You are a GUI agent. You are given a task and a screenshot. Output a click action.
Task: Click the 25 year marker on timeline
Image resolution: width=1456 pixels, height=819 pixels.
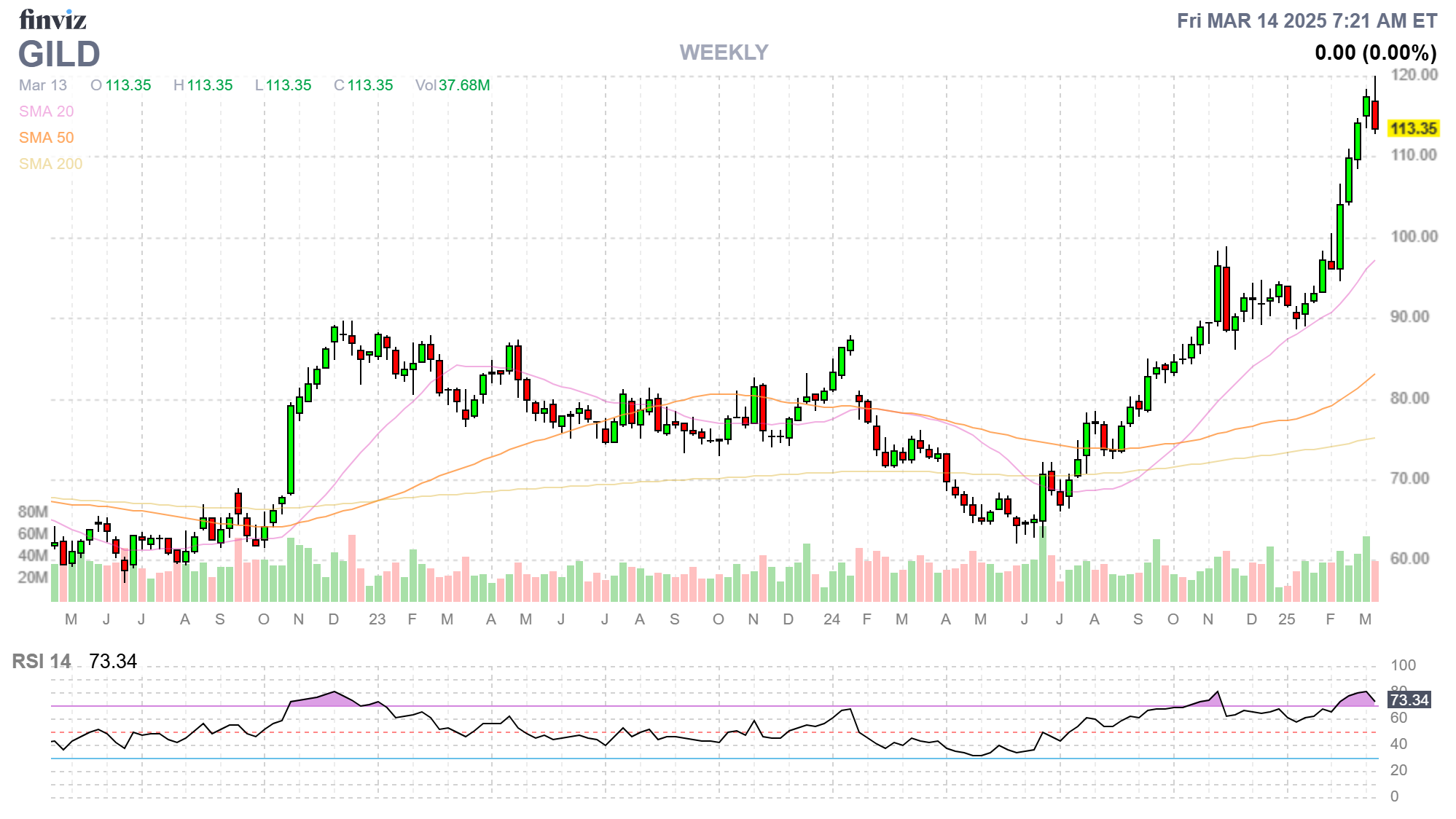(x=1286, y=619)
